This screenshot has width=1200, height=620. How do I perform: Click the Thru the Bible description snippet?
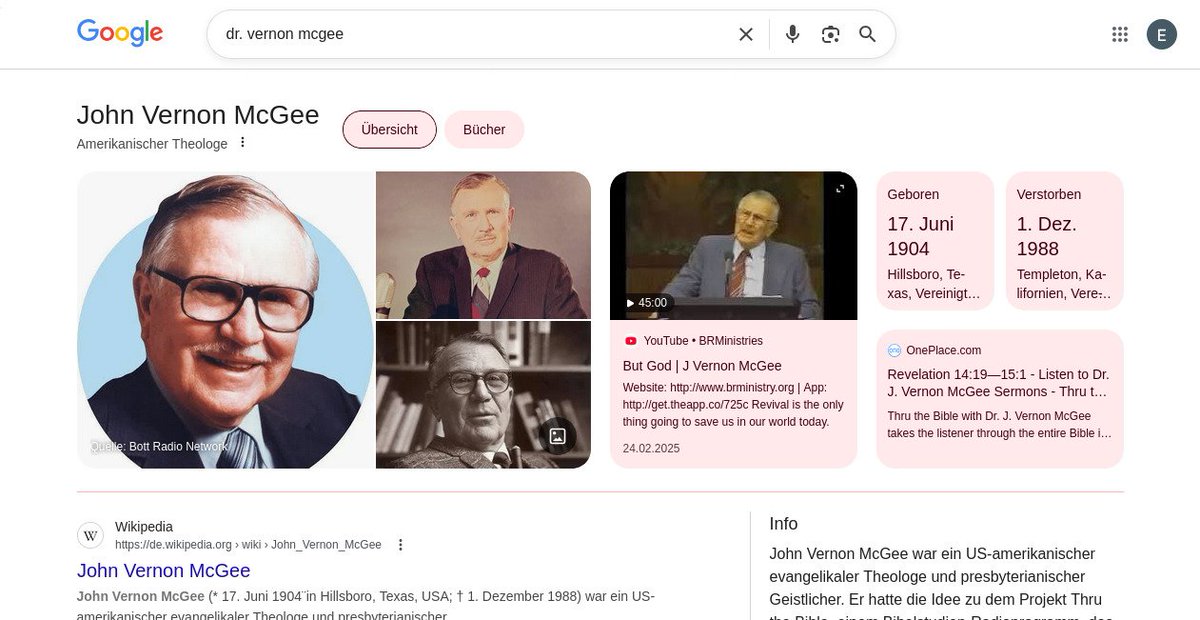point(999,425)
